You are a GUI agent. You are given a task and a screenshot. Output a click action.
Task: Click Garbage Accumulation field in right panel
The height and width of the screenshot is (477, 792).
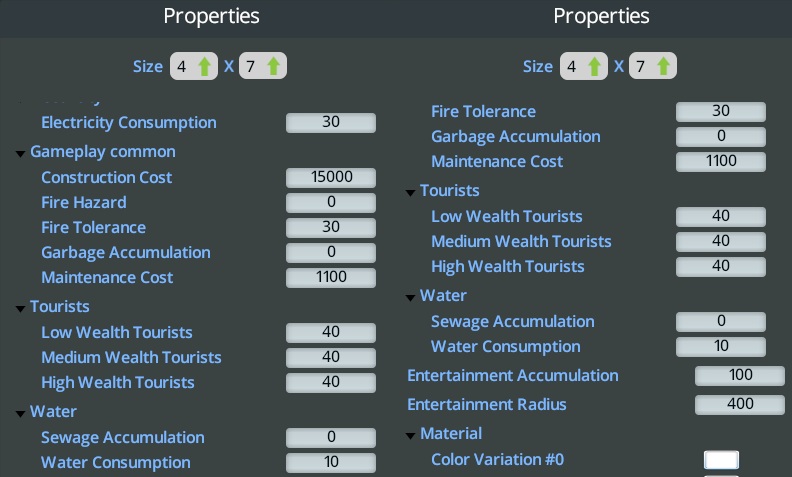(721, 137)
